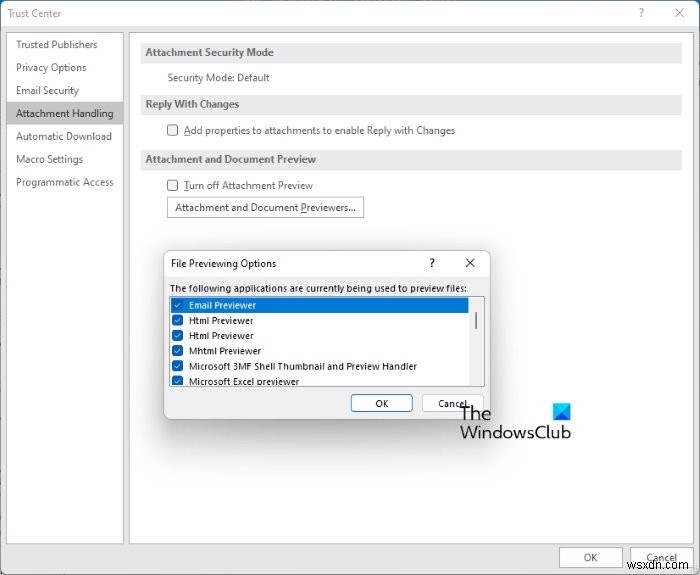Click the Security Mode: Default text
Viewport: 700px width, 575px height.
(218, 78)
